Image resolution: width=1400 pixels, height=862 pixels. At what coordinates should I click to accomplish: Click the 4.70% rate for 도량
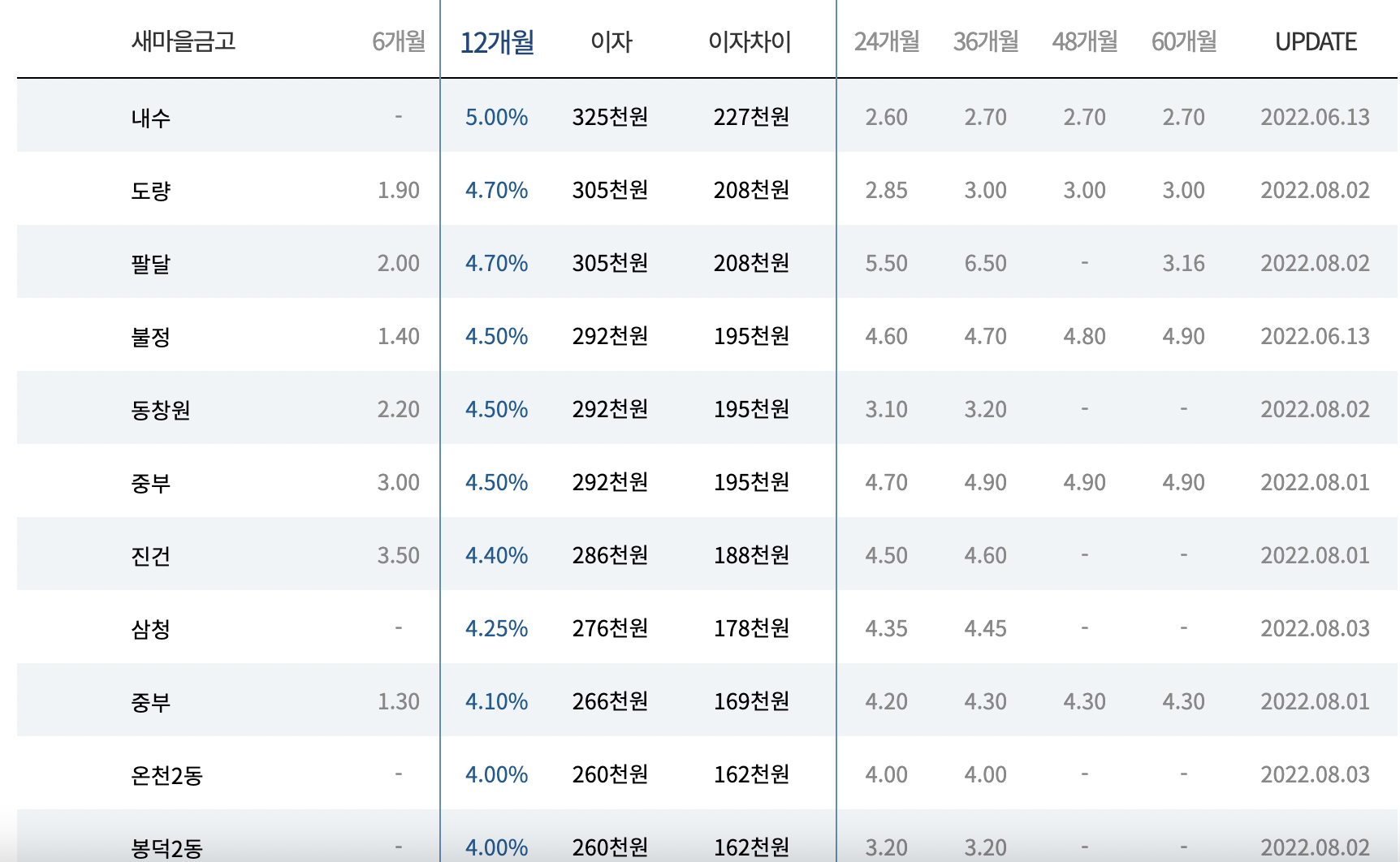pyautogui.click(x=496, y=190)
